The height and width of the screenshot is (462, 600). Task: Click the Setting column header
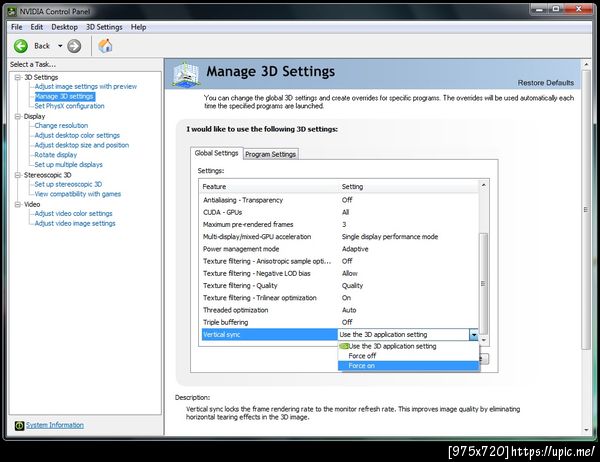[x=409, y=187]
